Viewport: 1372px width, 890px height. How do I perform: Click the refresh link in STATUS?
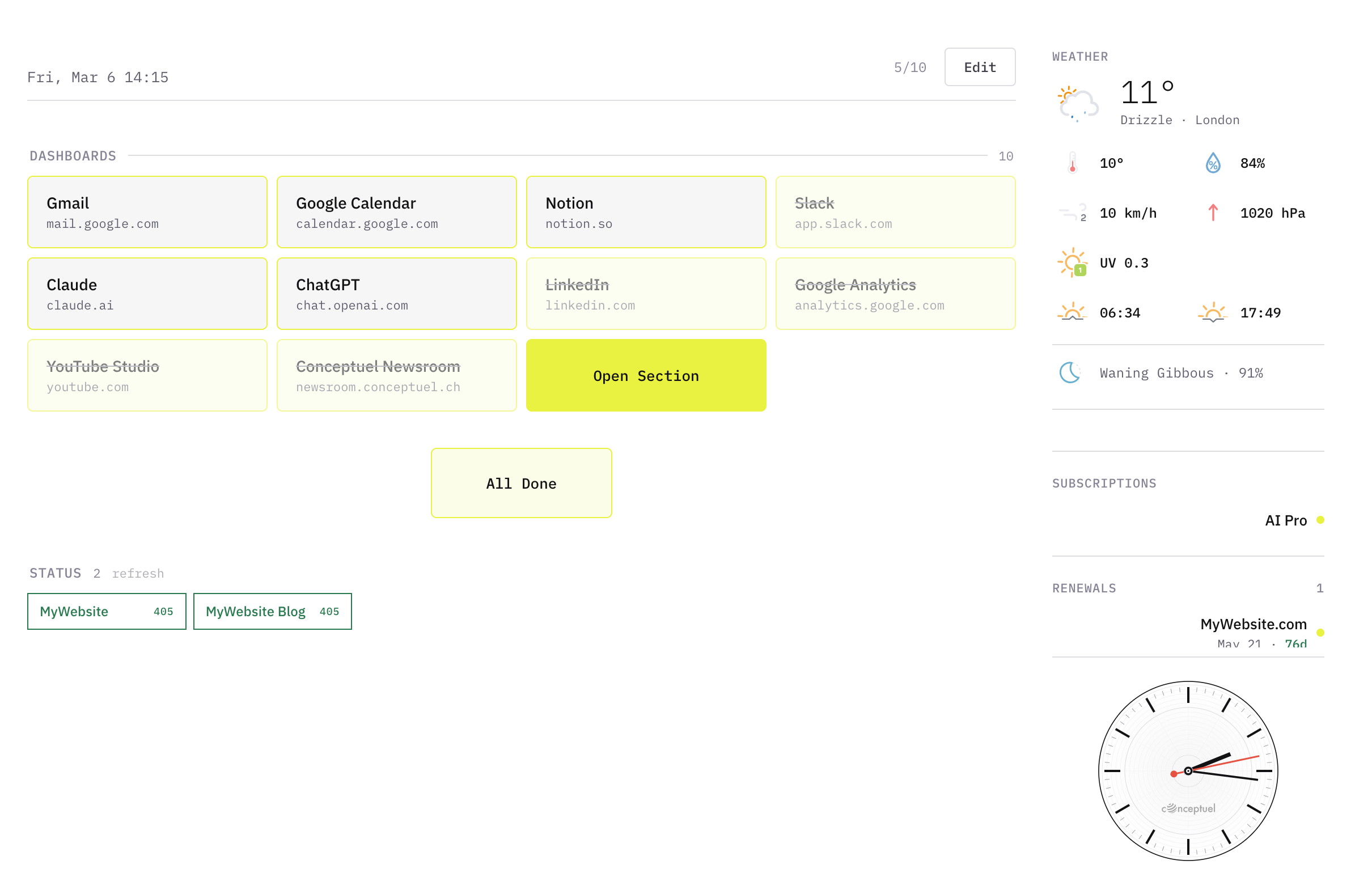(x=137, y=573)
